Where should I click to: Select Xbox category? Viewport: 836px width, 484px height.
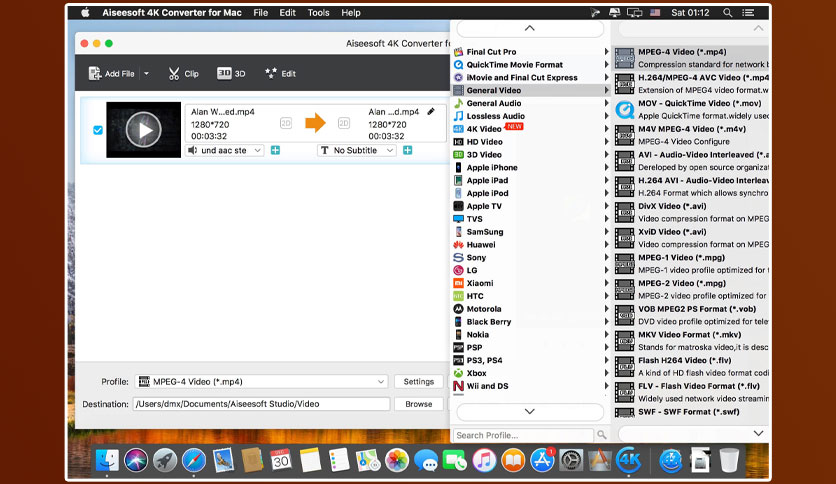point(530,373)
